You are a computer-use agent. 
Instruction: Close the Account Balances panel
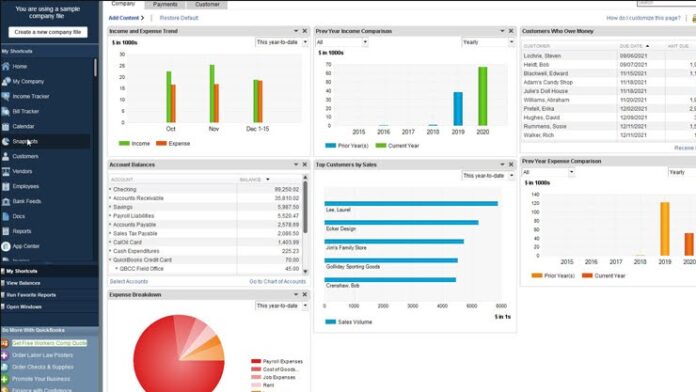pos(305,165)
